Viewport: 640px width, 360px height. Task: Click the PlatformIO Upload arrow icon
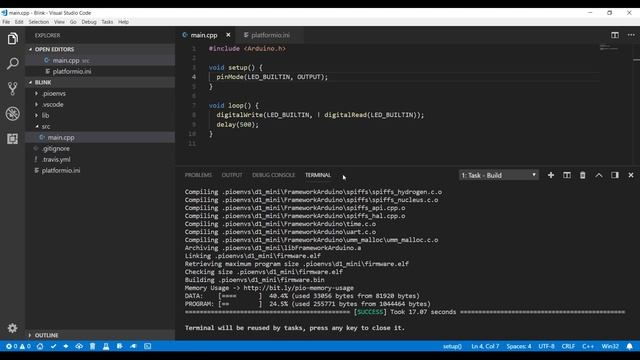(66, 346)
